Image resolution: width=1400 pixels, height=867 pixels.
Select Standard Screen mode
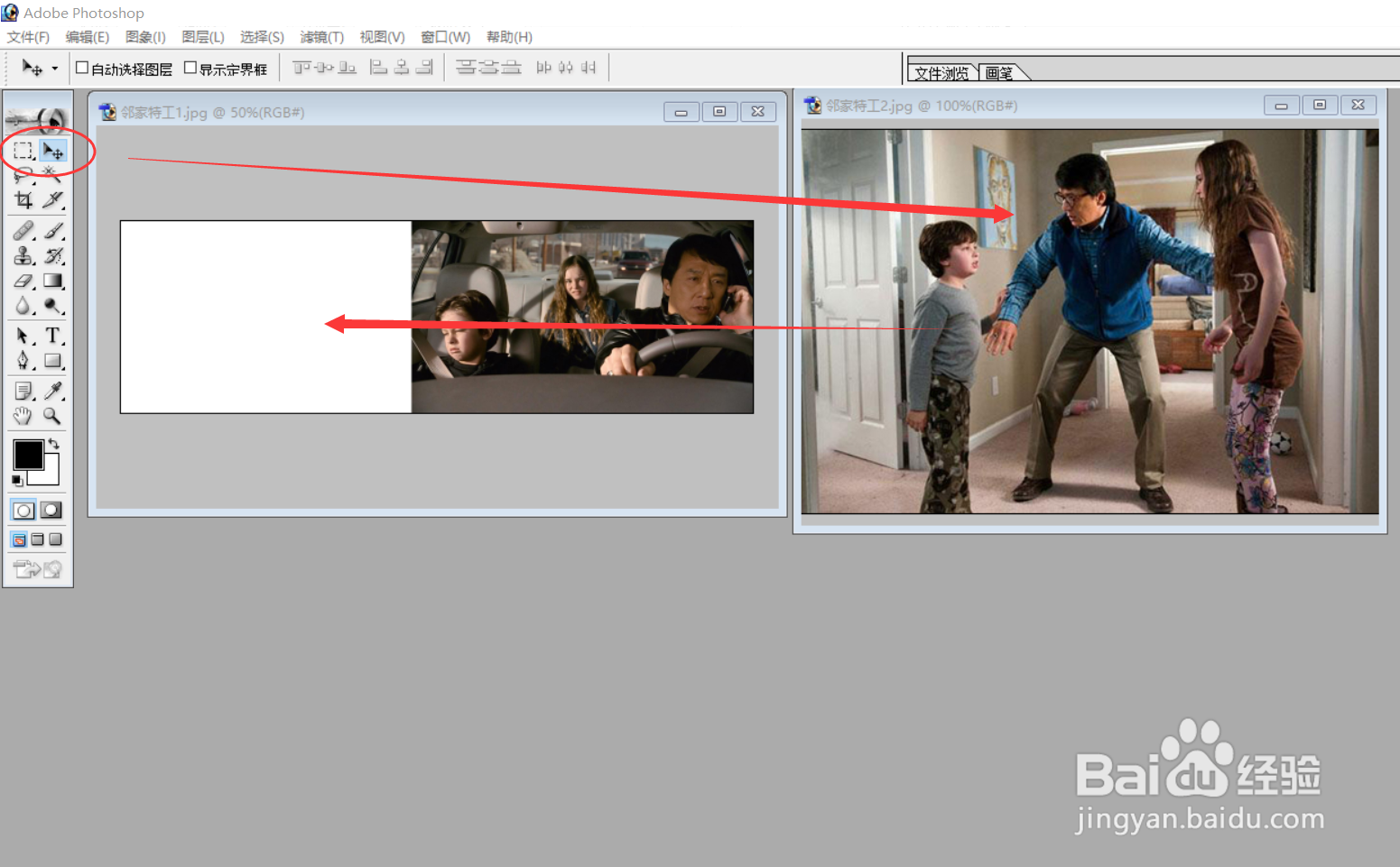[19, 540]
